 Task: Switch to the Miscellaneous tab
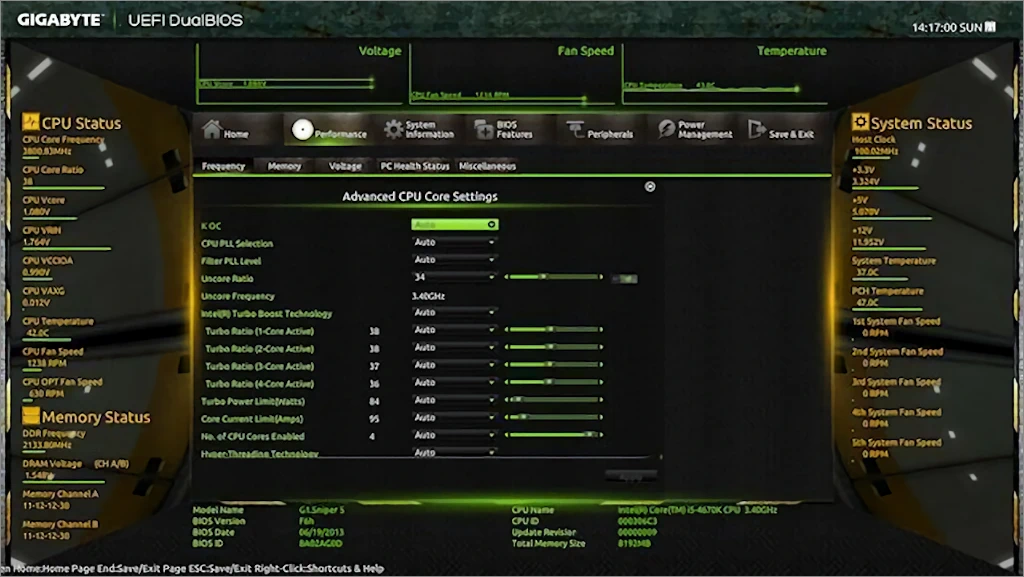487,166
